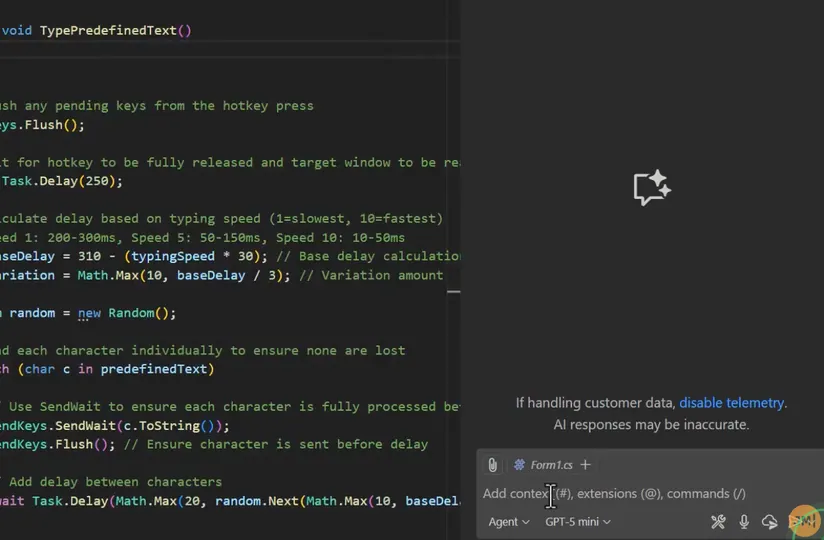Click the editor scrollbar position marker

tap(454, 292)
